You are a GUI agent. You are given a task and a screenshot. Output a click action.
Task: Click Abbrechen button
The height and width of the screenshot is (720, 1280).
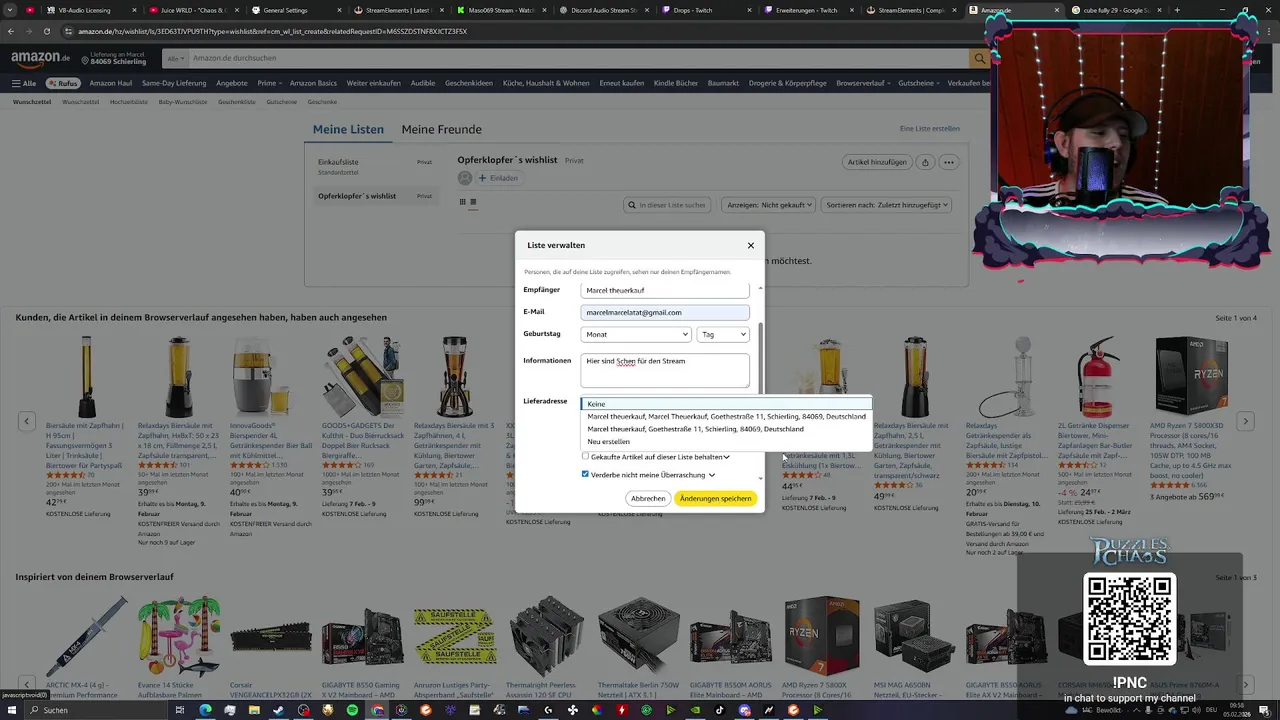point(648,498)
